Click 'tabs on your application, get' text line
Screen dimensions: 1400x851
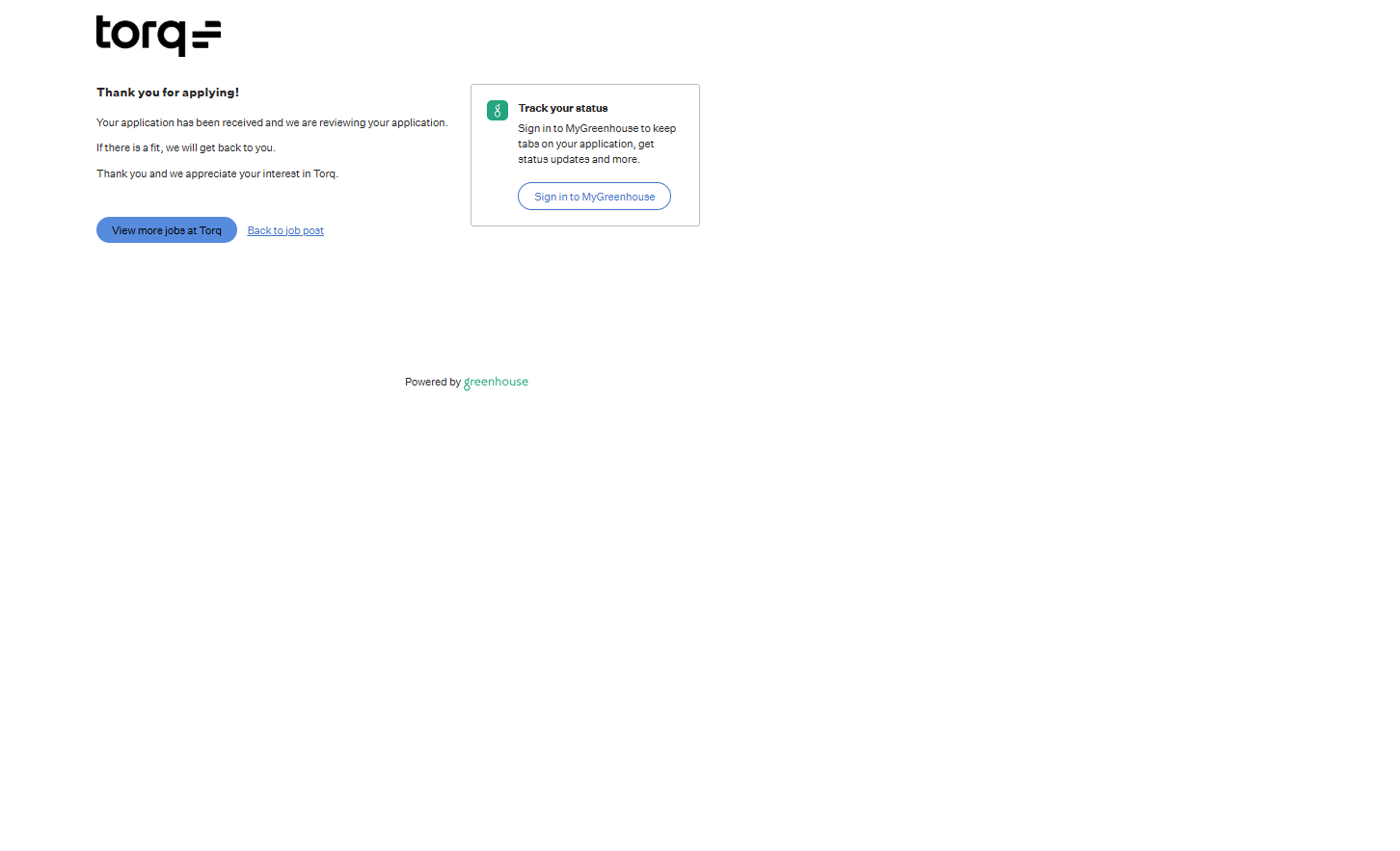[585, 145]
